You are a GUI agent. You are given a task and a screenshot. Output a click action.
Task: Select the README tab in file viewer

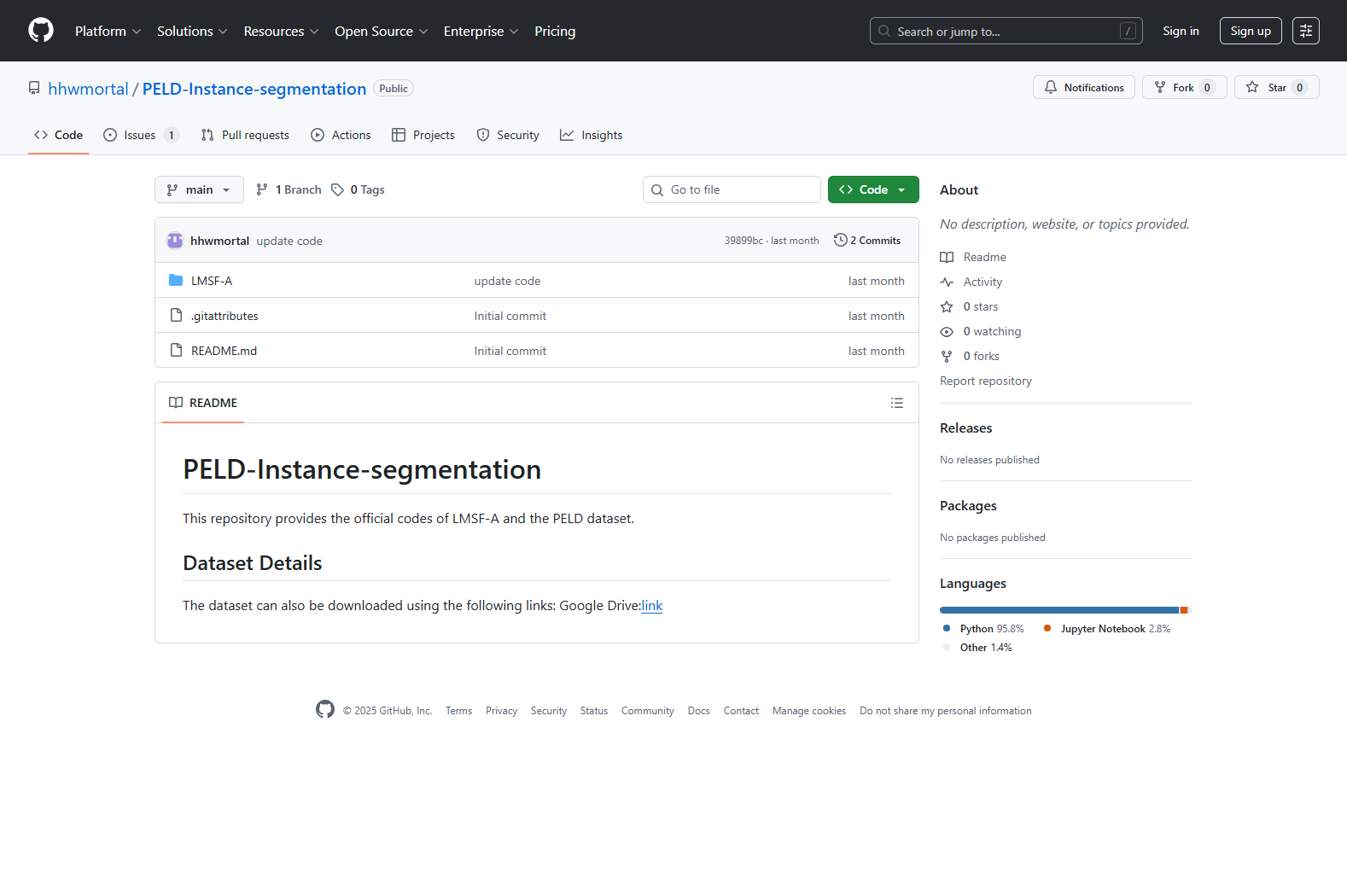point(203,403)
